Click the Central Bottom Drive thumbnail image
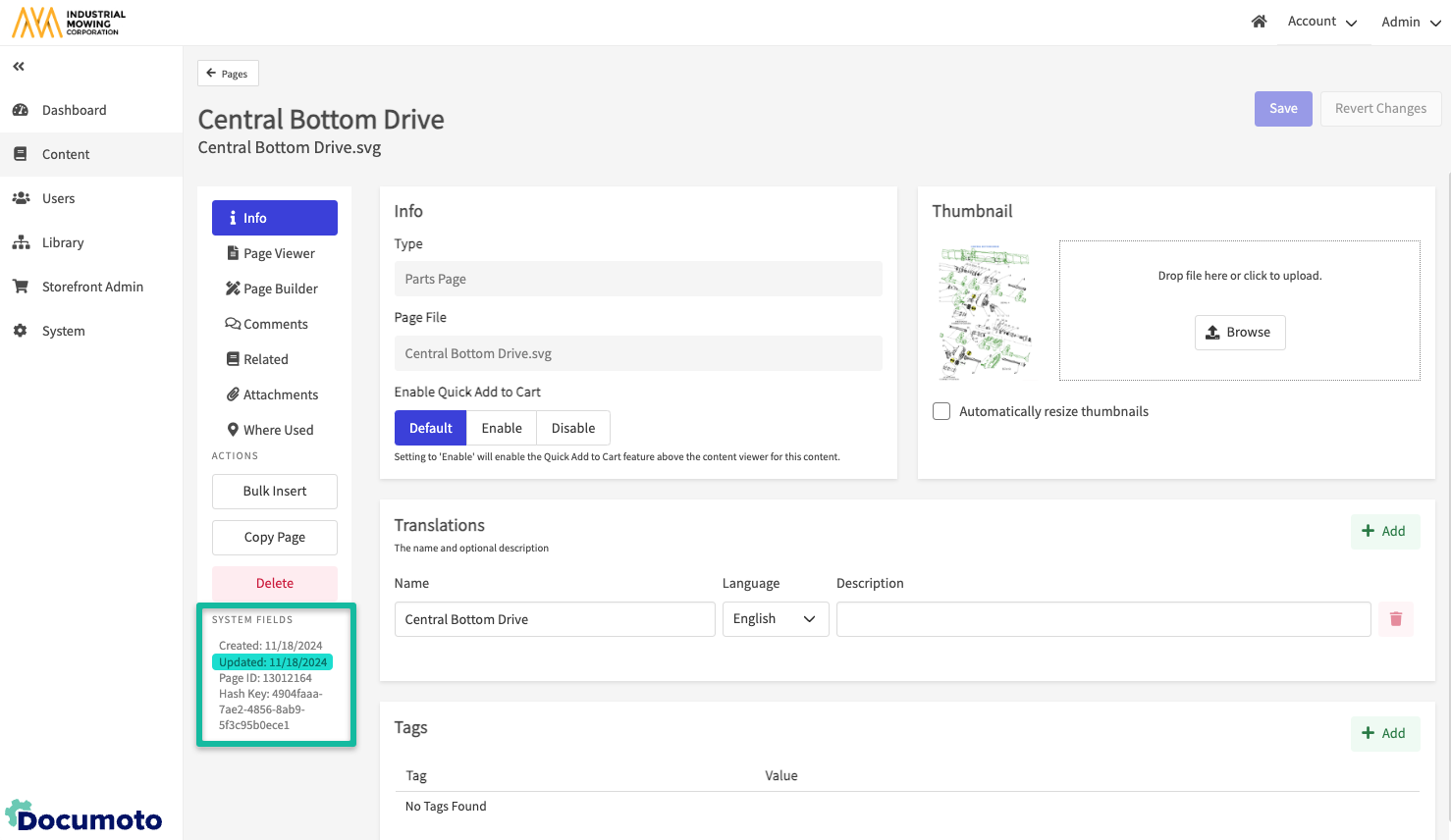The height and width of the screenshot is (840, 1451). click(x=985, y=312)
